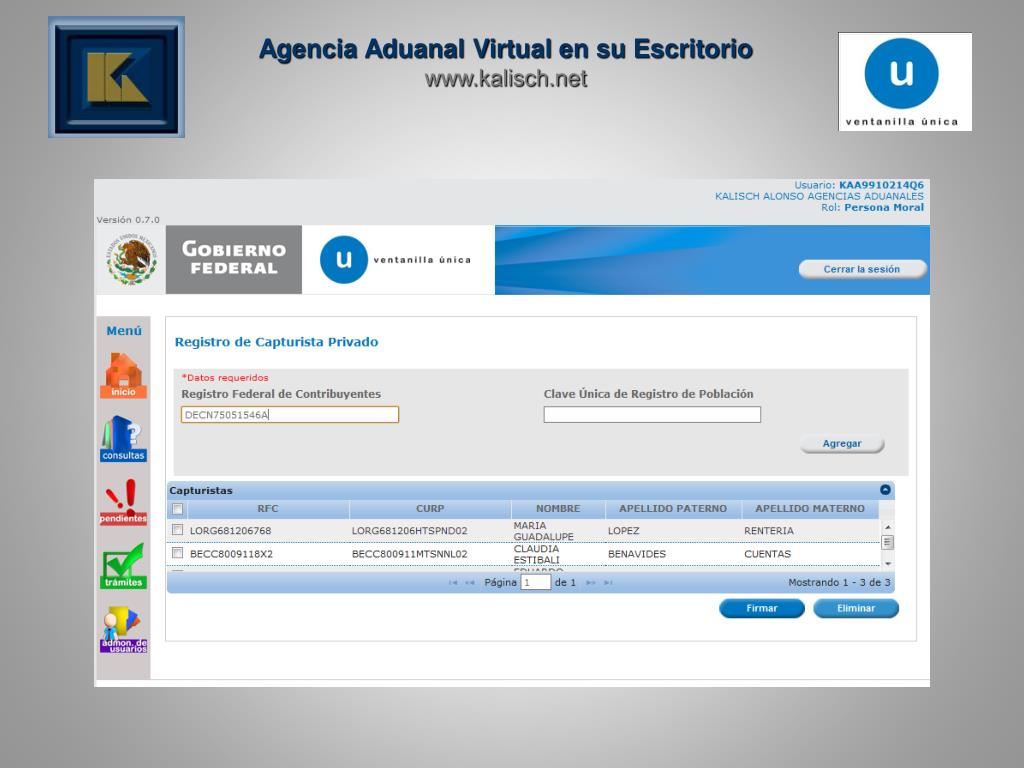Open the Inicio home icon
The width and height of the screenshot is (1024, 768).
point(123,376)
